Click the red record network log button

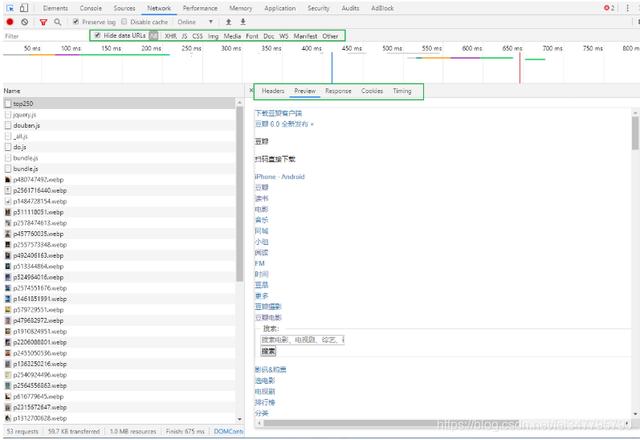9,21
